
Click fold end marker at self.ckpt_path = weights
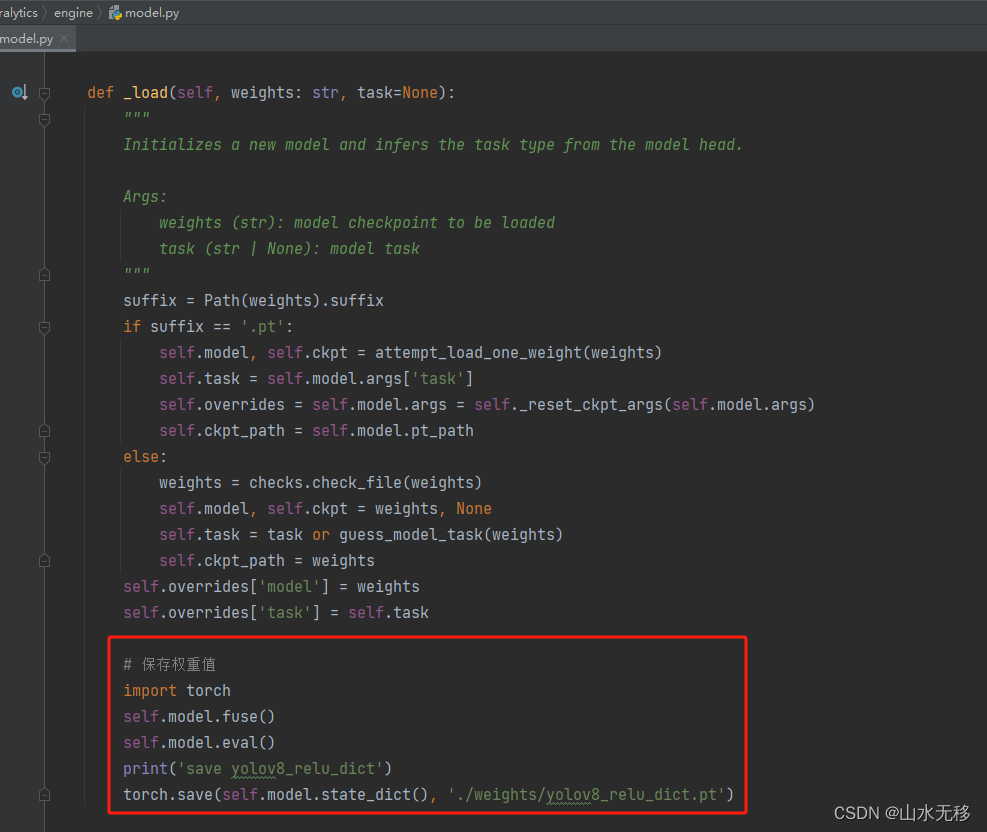(x=45, y=561)
